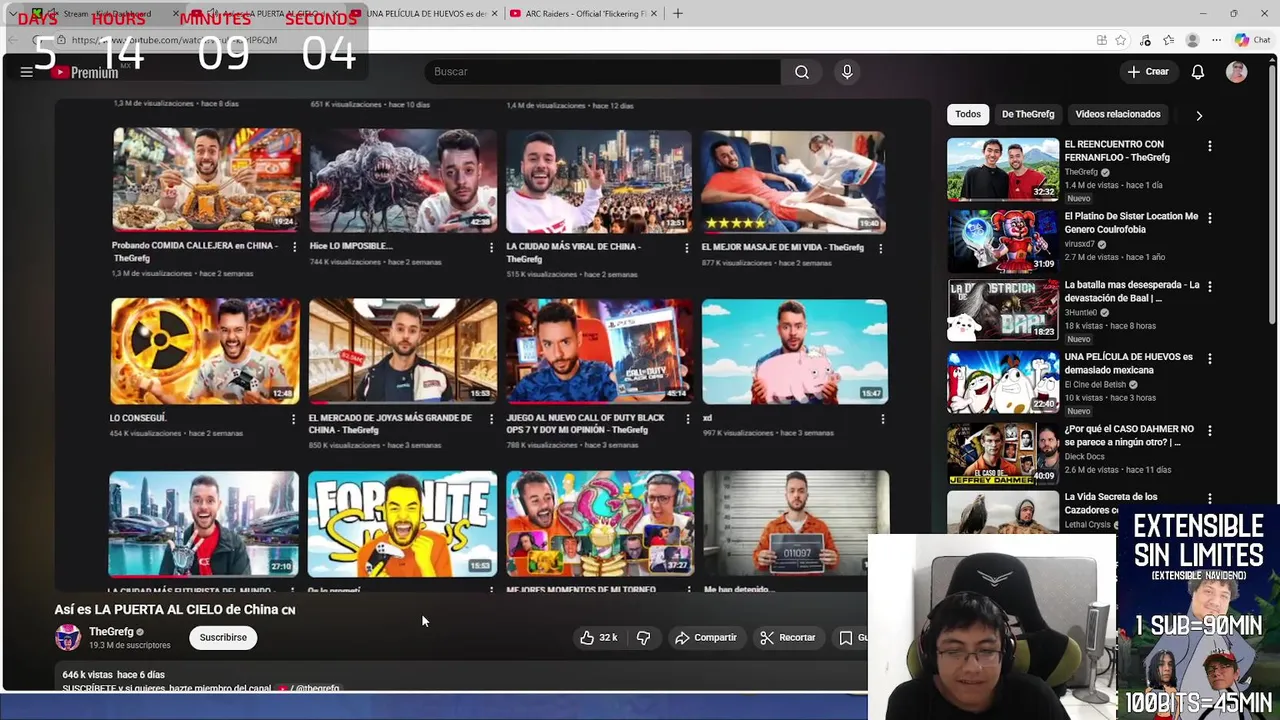Open the orange jumpsuit 011097 thumbnail
1280x720 pixels.
pyautogui.click(x=796, y=524)
